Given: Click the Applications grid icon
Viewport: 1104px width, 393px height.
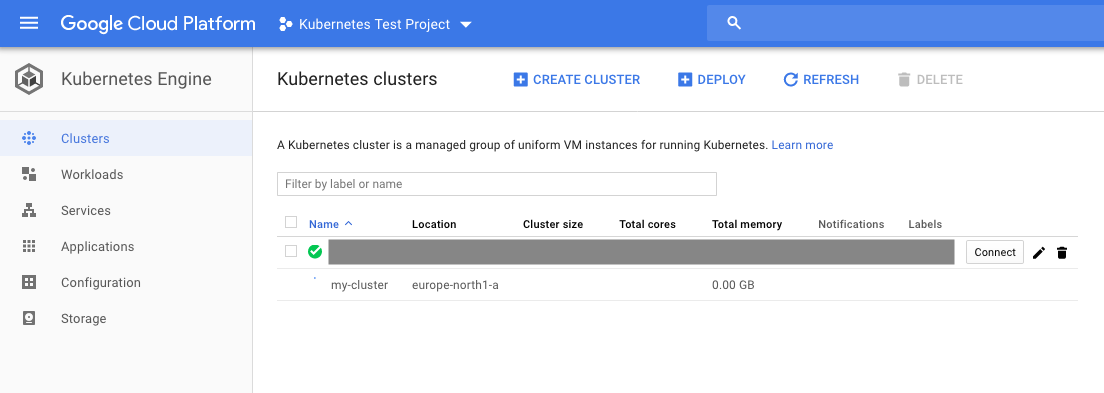Looking at the screenshot, I should pos(29,246).
